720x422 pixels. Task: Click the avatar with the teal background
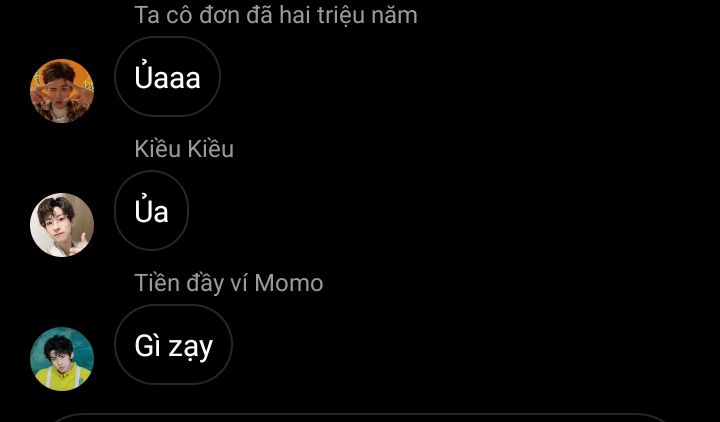coord(62,359)
